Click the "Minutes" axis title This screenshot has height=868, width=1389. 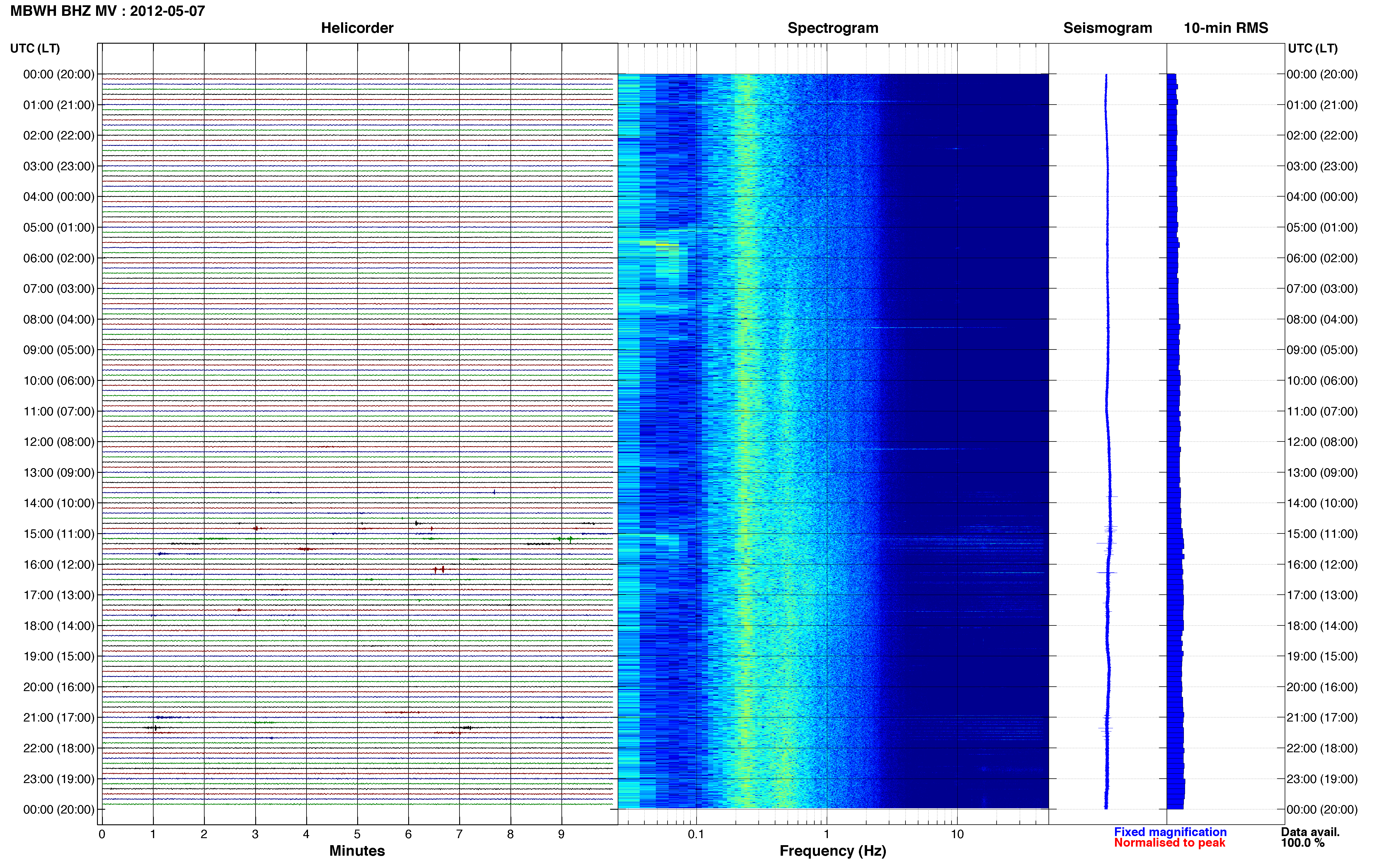click(x=357, y=851)
